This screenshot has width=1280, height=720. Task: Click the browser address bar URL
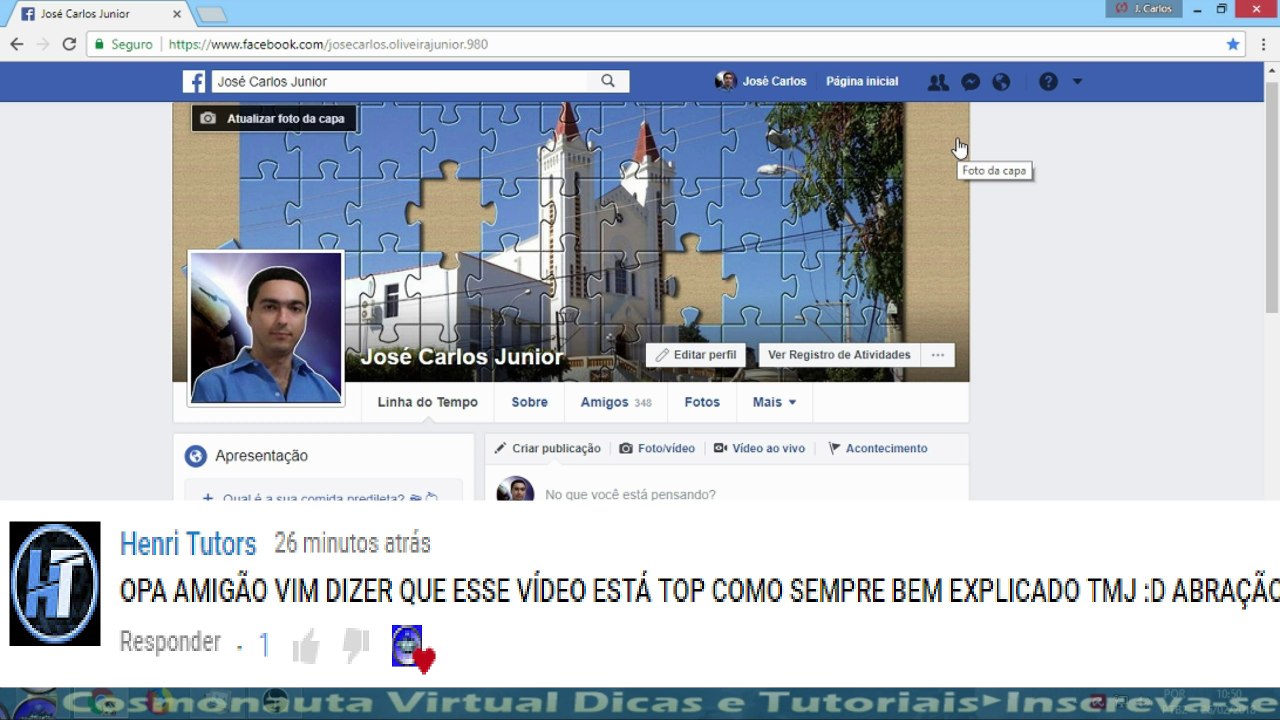click(x=328, y=44)
